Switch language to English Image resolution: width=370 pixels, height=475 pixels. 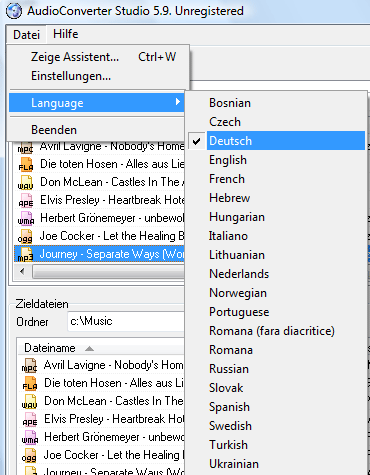pos(277,160)
